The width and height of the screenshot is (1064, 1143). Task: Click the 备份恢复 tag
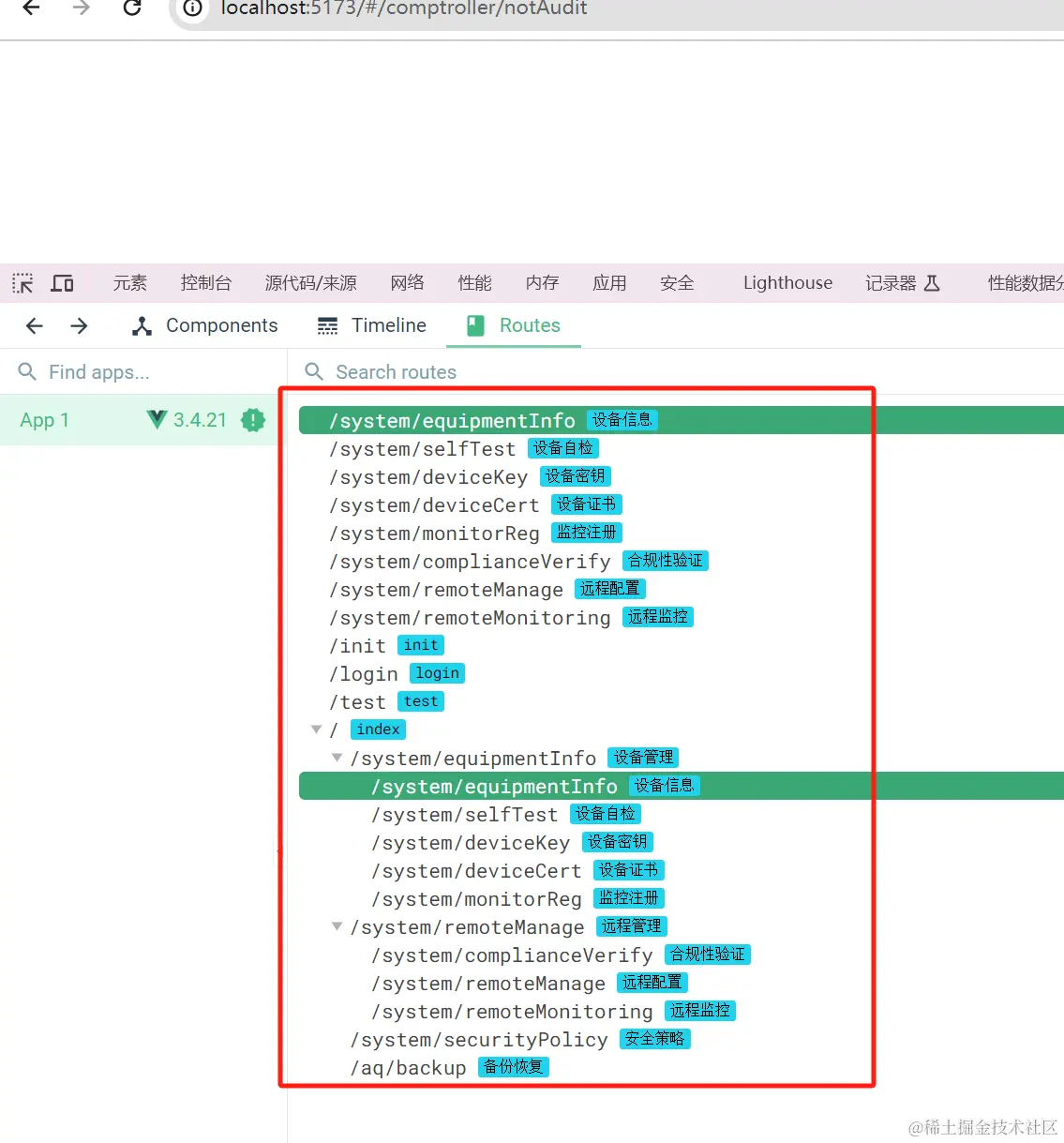[x=514, y=1067]
